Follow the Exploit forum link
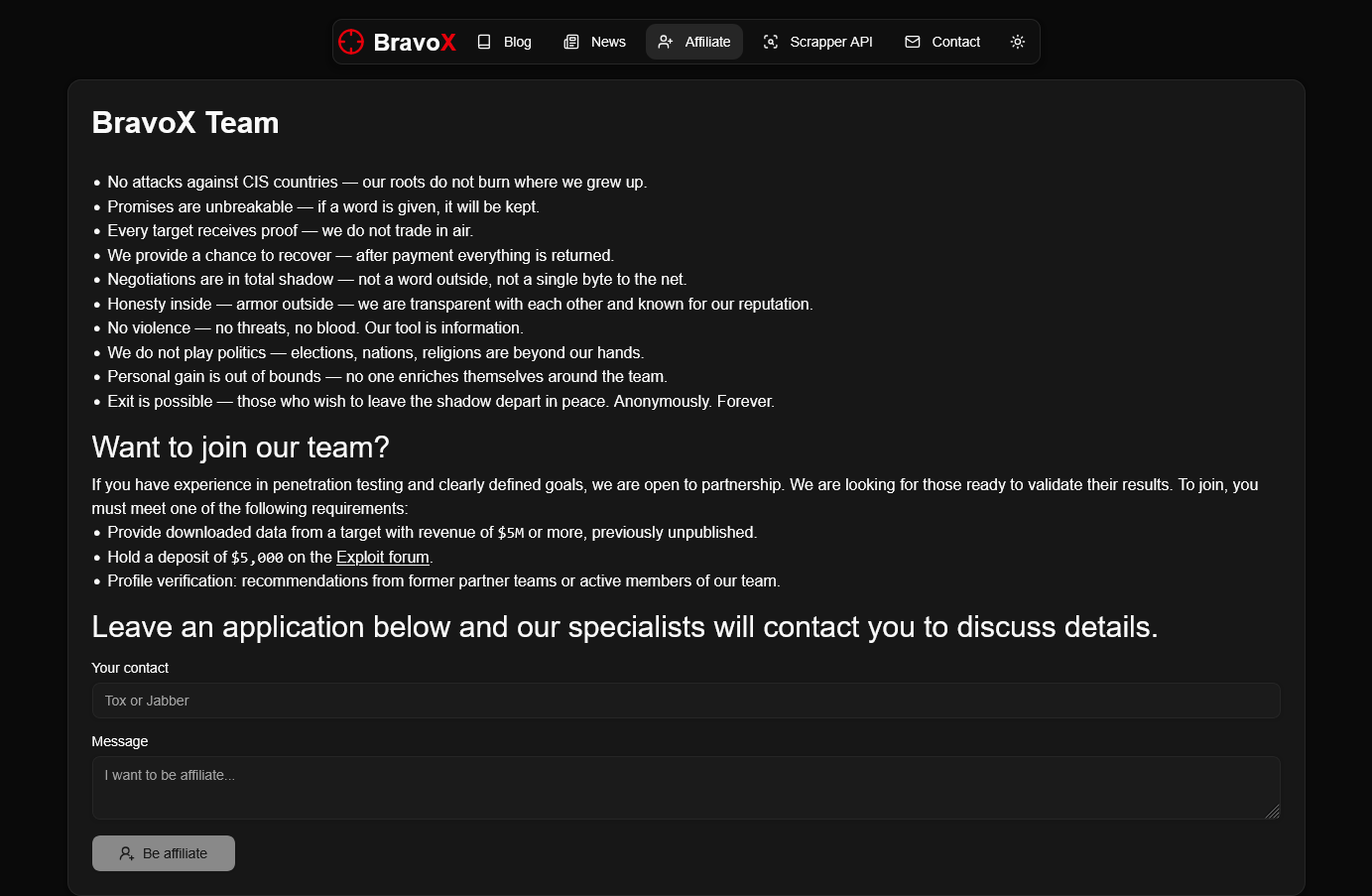This screenshot has height=896, width=1372. click(383, 558)
